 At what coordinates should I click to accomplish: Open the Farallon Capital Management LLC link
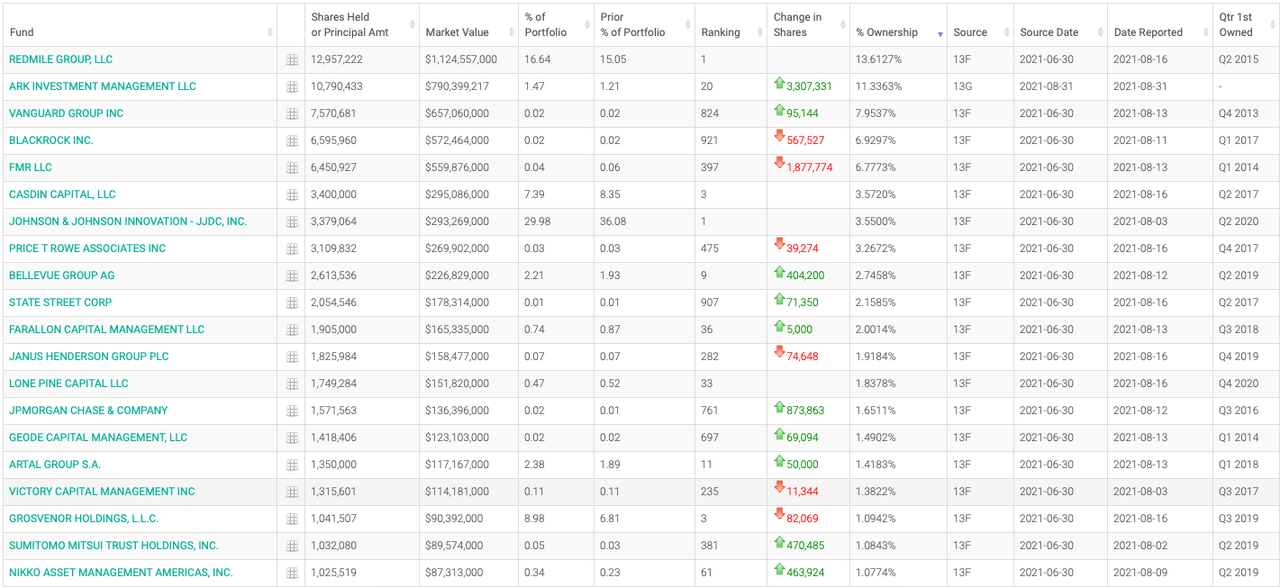[107, 330]
